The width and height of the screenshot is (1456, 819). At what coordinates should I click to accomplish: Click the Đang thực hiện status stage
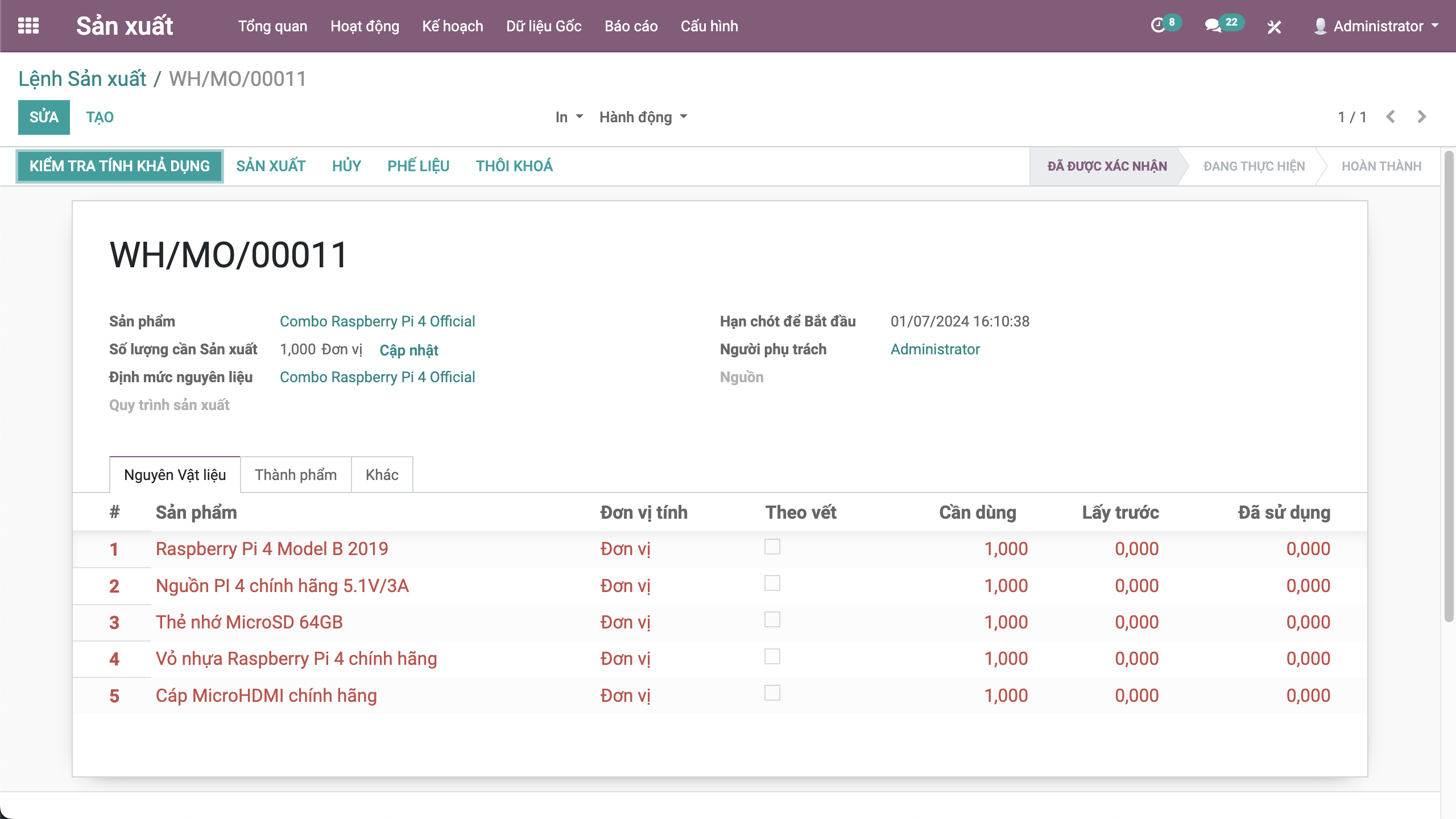[x=1254, y=166]
